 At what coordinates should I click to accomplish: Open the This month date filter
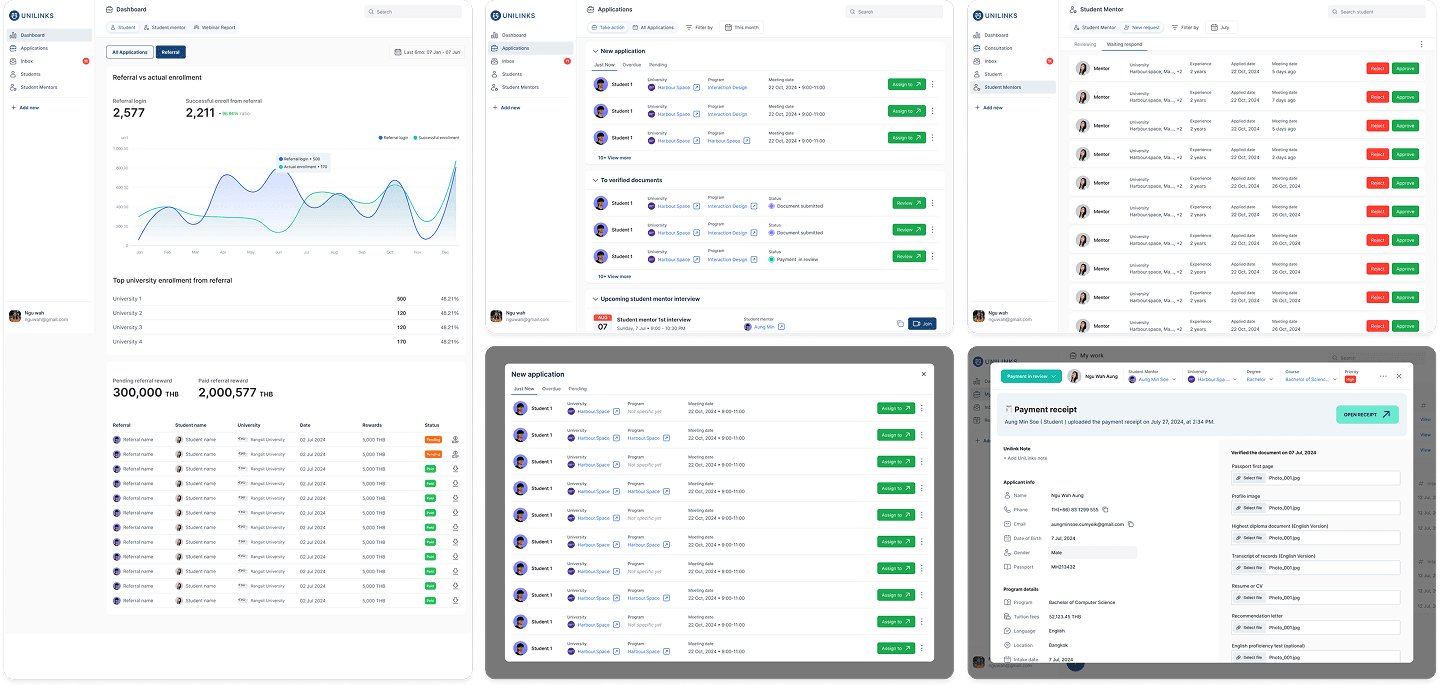742,27
